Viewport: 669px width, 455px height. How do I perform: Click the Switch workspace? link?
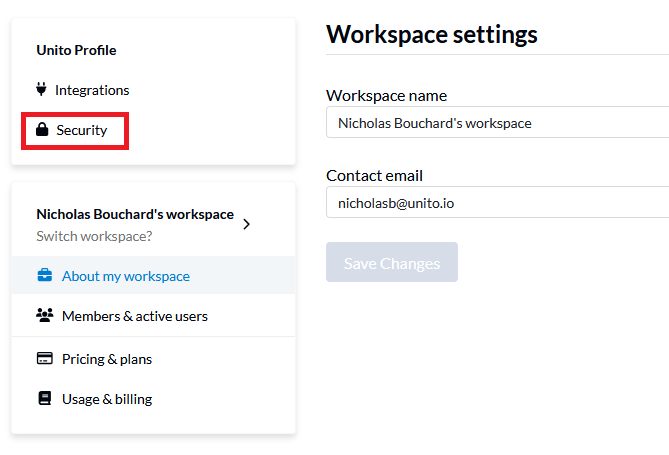(x=94, y=236)
